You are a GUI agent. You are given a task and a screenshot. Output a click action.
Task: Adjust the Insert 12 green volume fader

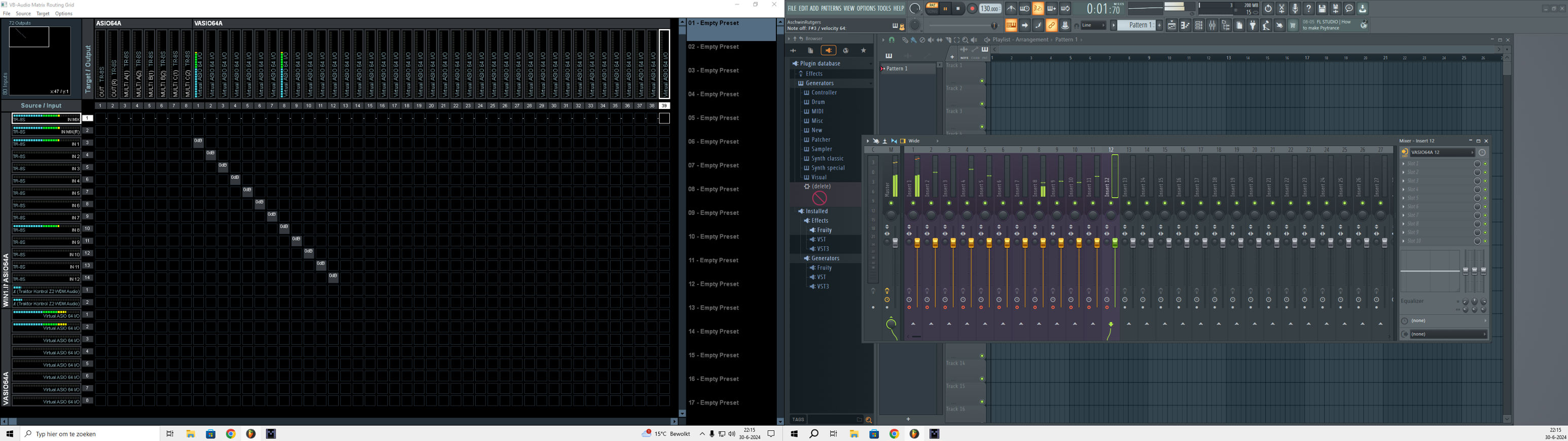1115,243
